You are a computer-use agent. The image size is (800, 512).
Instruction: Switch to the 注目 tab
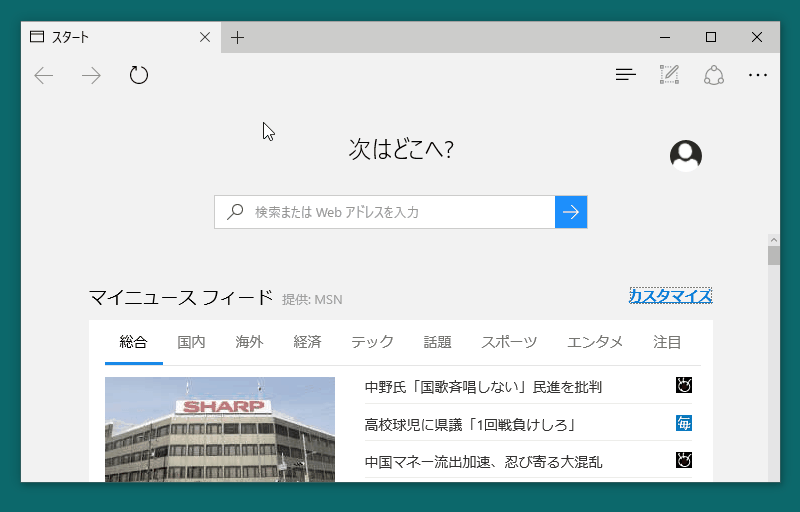(x=667, y=342)
